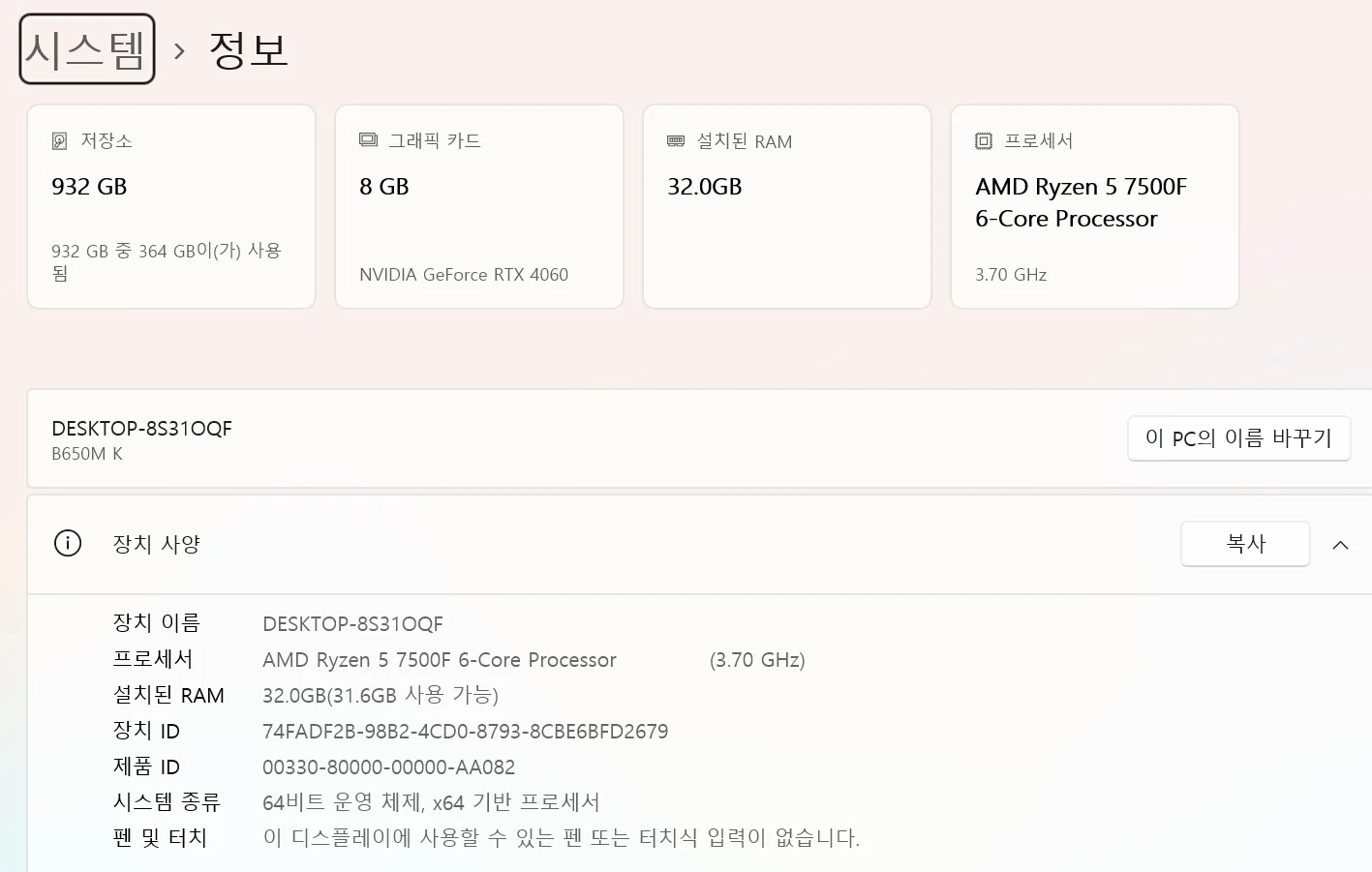
Task: Collapse the 장치 사양 section chevron
Action: pyautogui.click(x=1340, y=545)
